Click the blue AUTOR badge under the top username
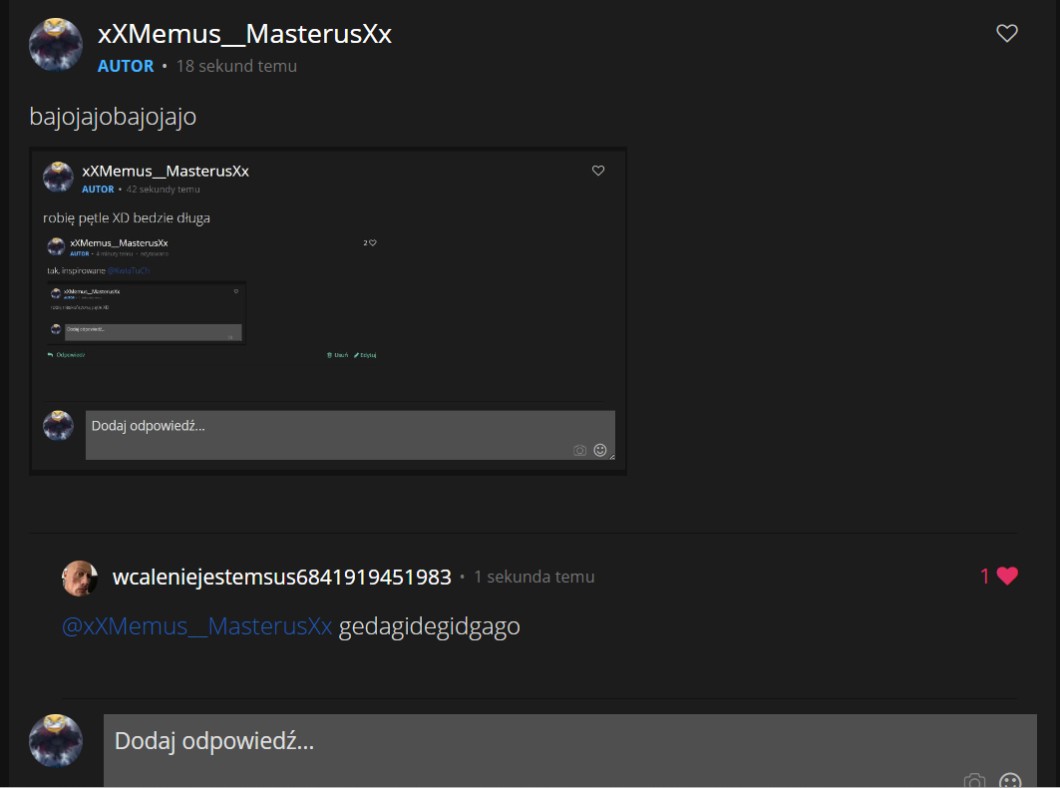The width and height of the screenshot is (1060, 788). (x=125, y=66)
